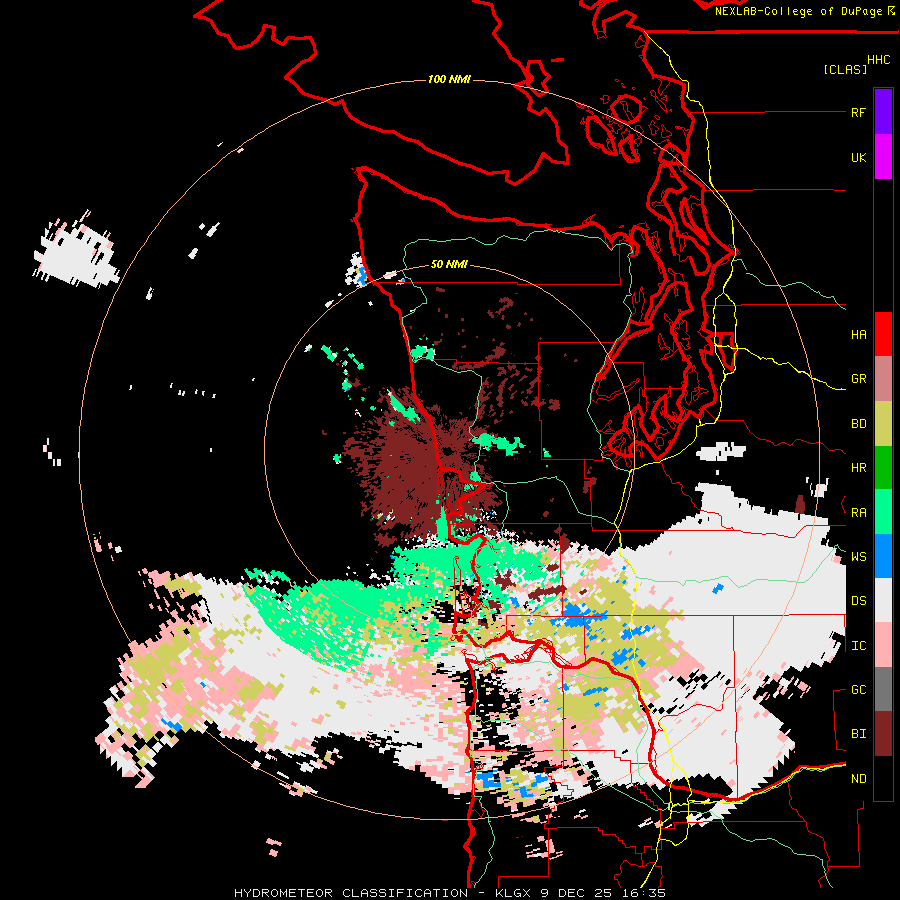Click the "NEXLAB-College of DuPage" credit text

798,11
